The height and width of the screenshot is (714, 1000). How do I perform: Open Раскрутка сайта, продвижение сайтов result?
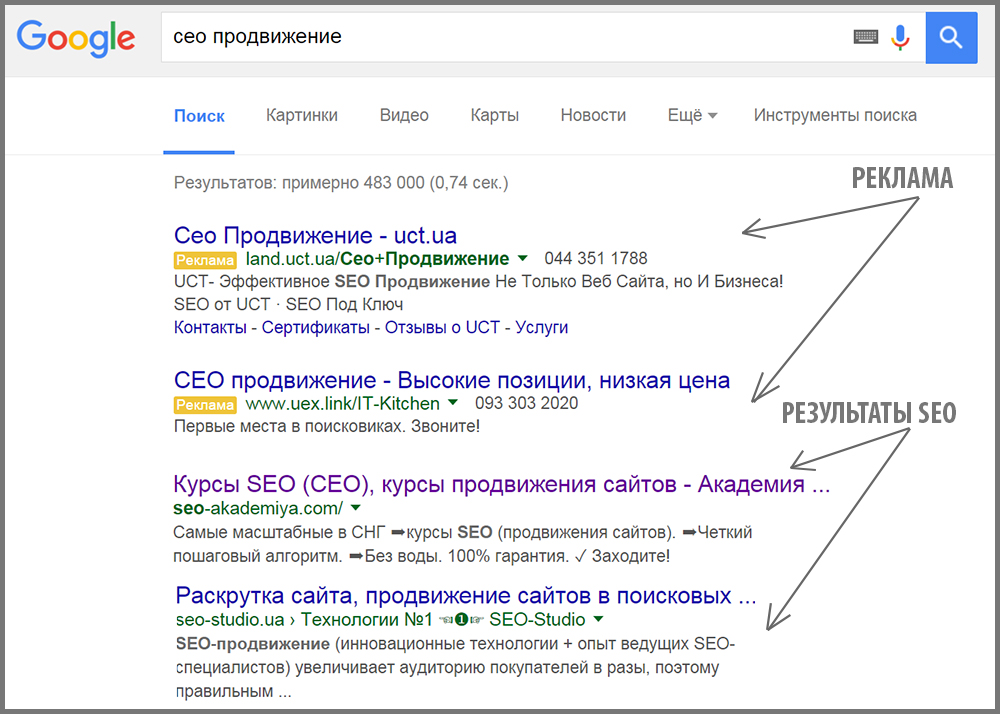coord(466,595)
